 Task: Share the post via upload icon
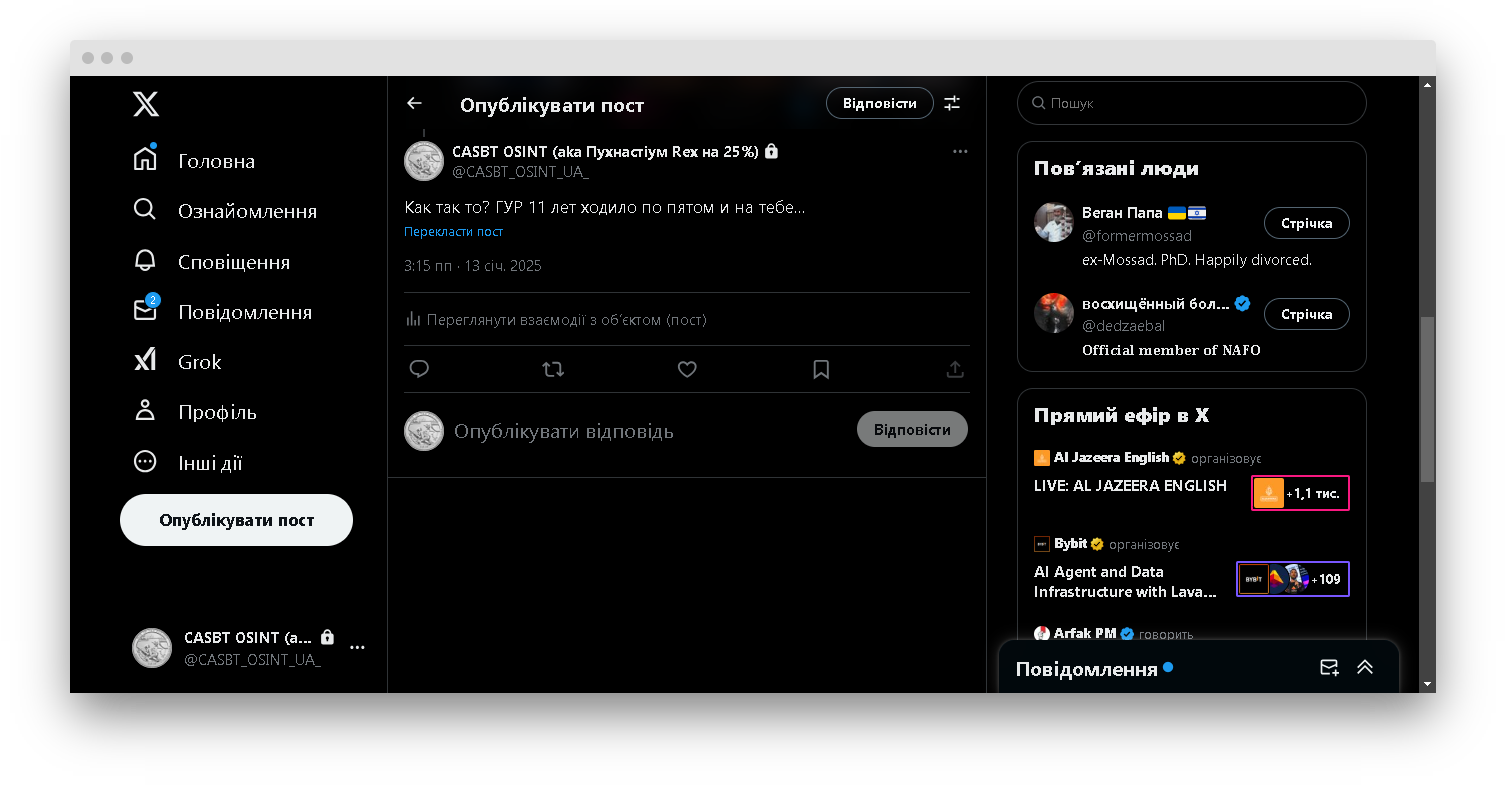[955, 369]
